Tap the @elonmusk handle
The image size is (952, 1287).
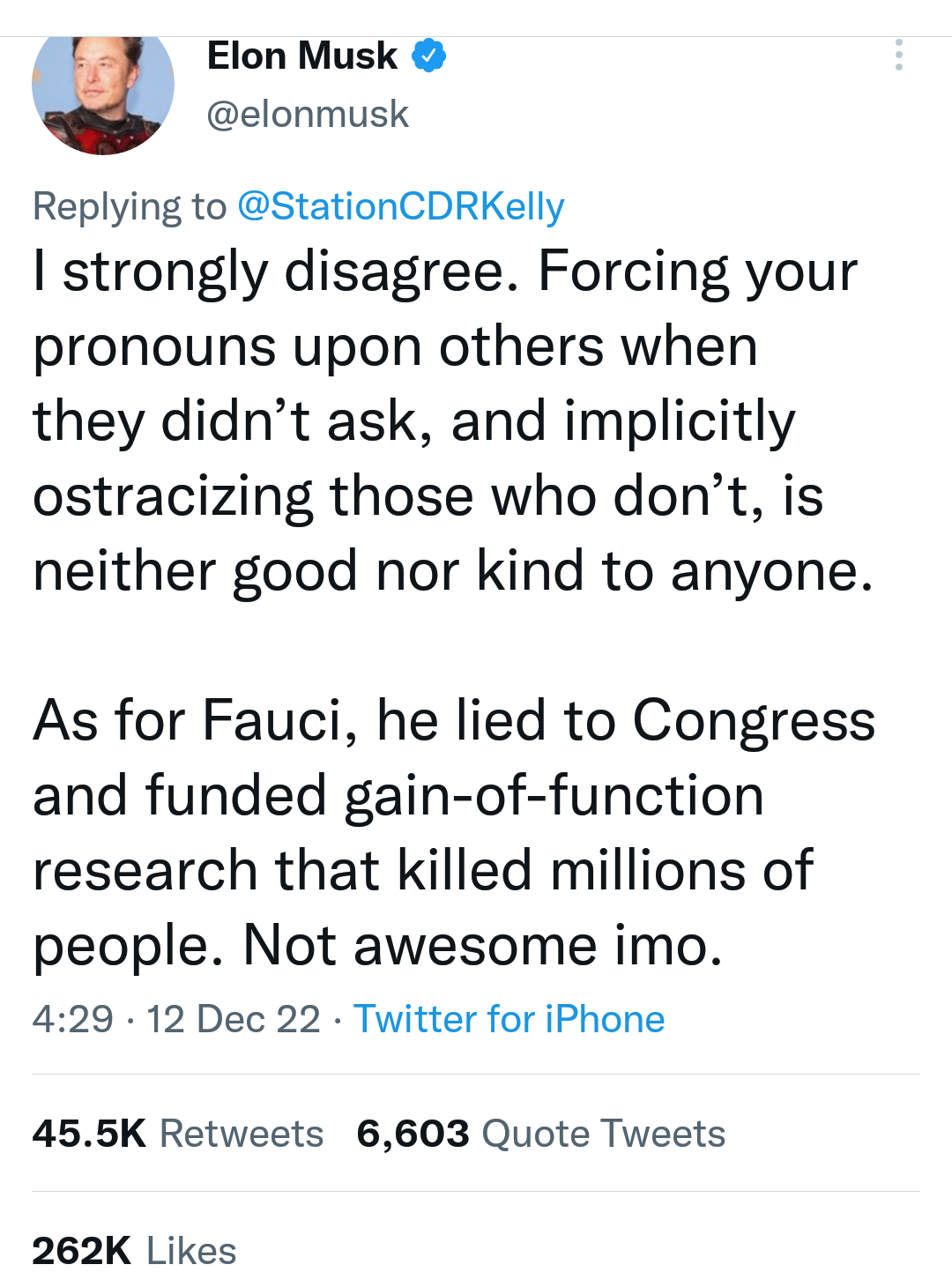[308, 114]
